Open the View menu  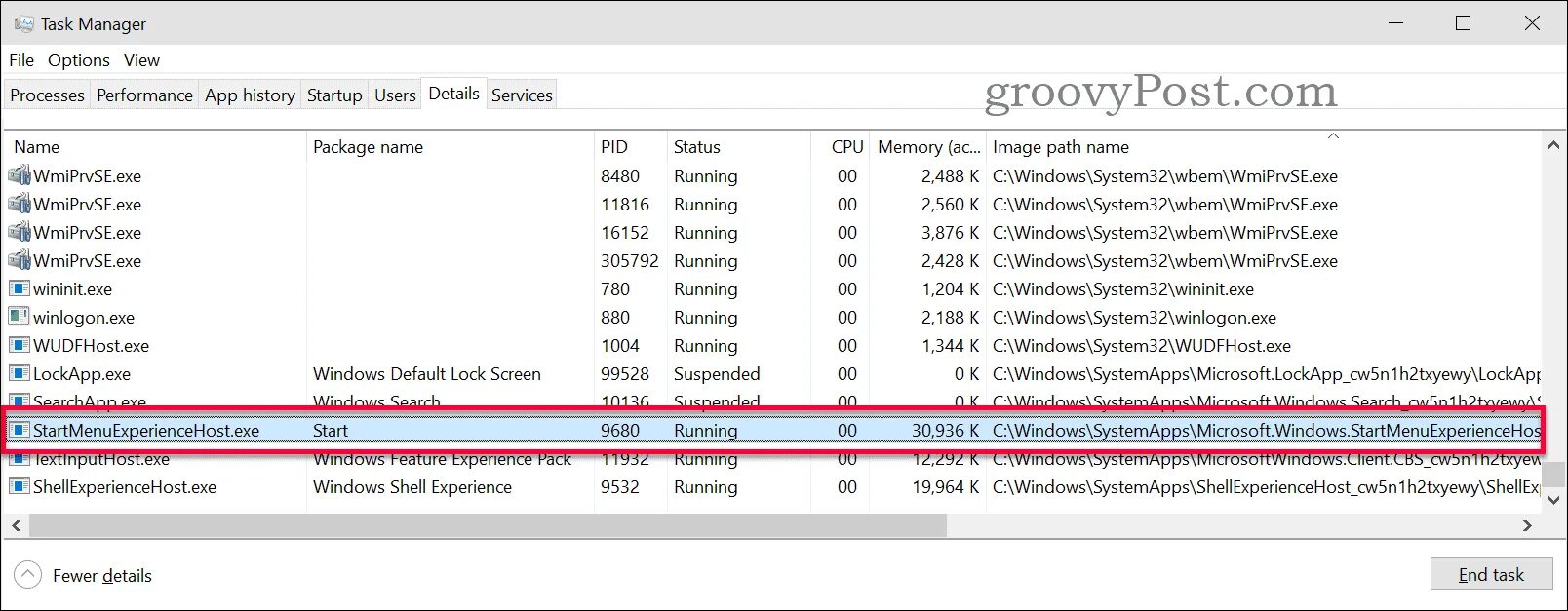coord(141,60)
